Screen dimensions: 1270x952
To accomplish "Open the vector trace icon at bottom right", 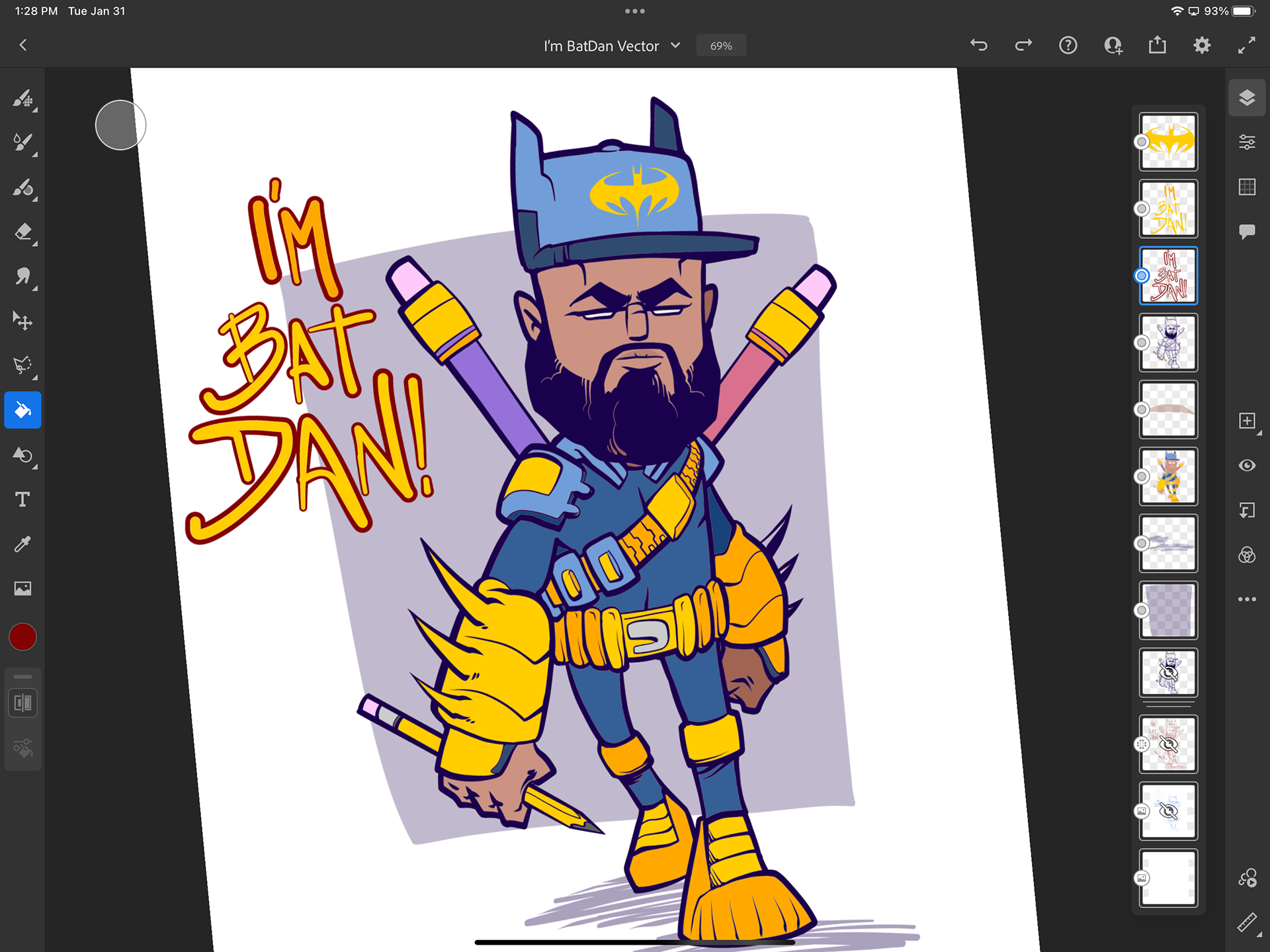I will (x=1248, y=878).
